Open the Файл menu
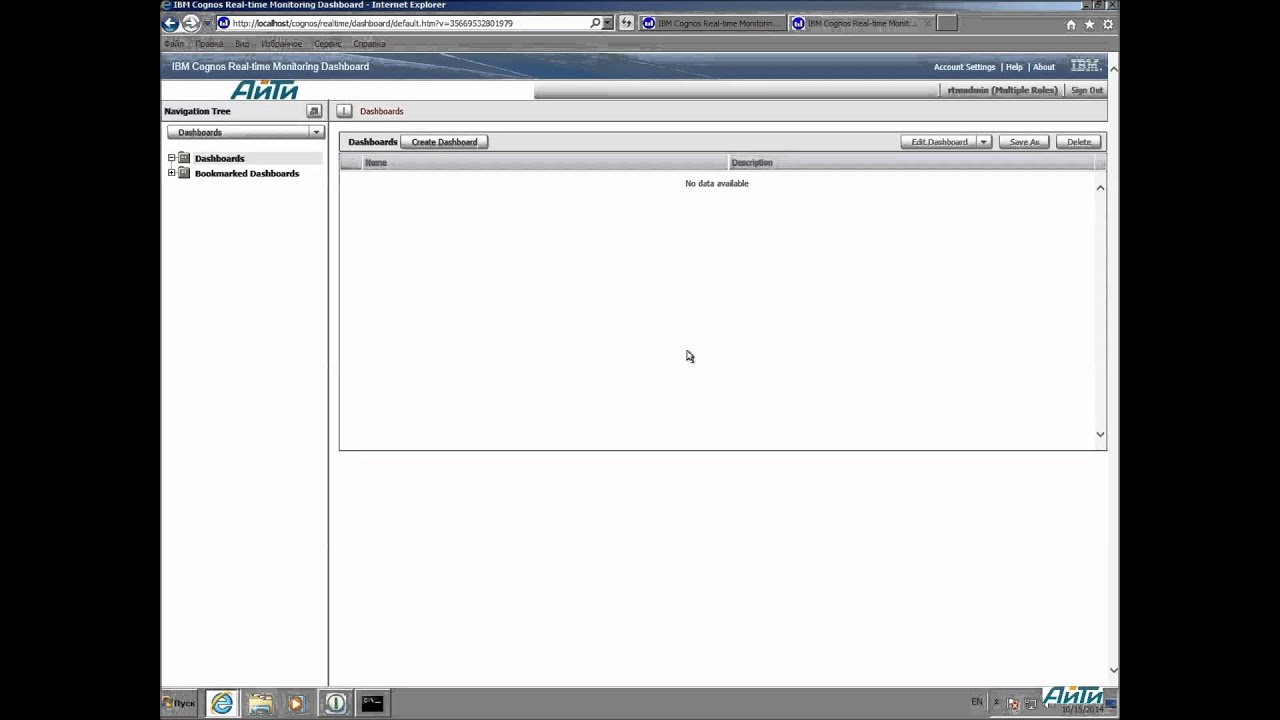The image size is (1280, 720). [x=174, y=44]
